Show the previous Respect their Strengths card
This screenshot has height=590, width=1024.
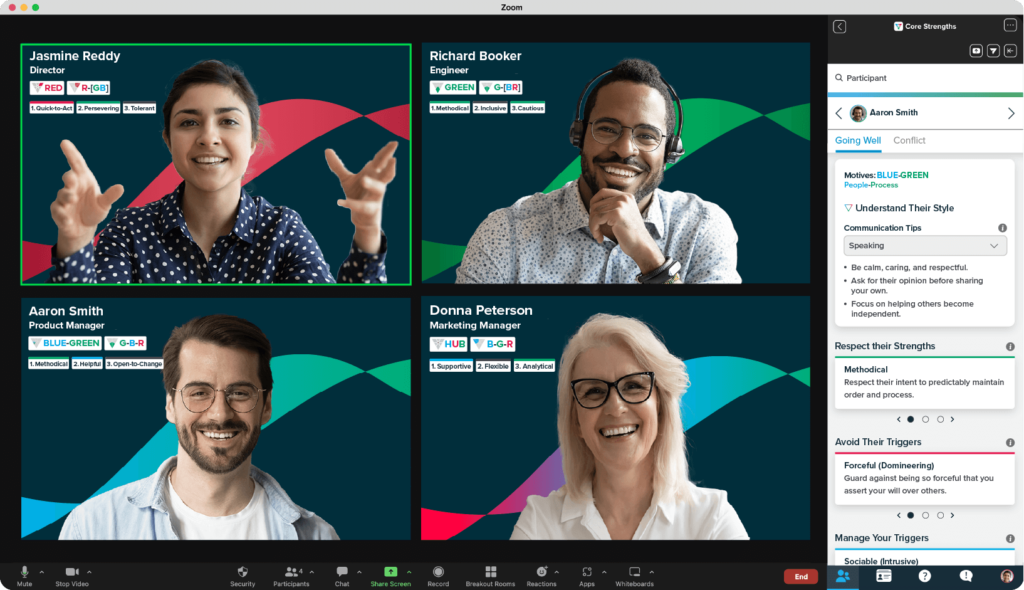899,419
